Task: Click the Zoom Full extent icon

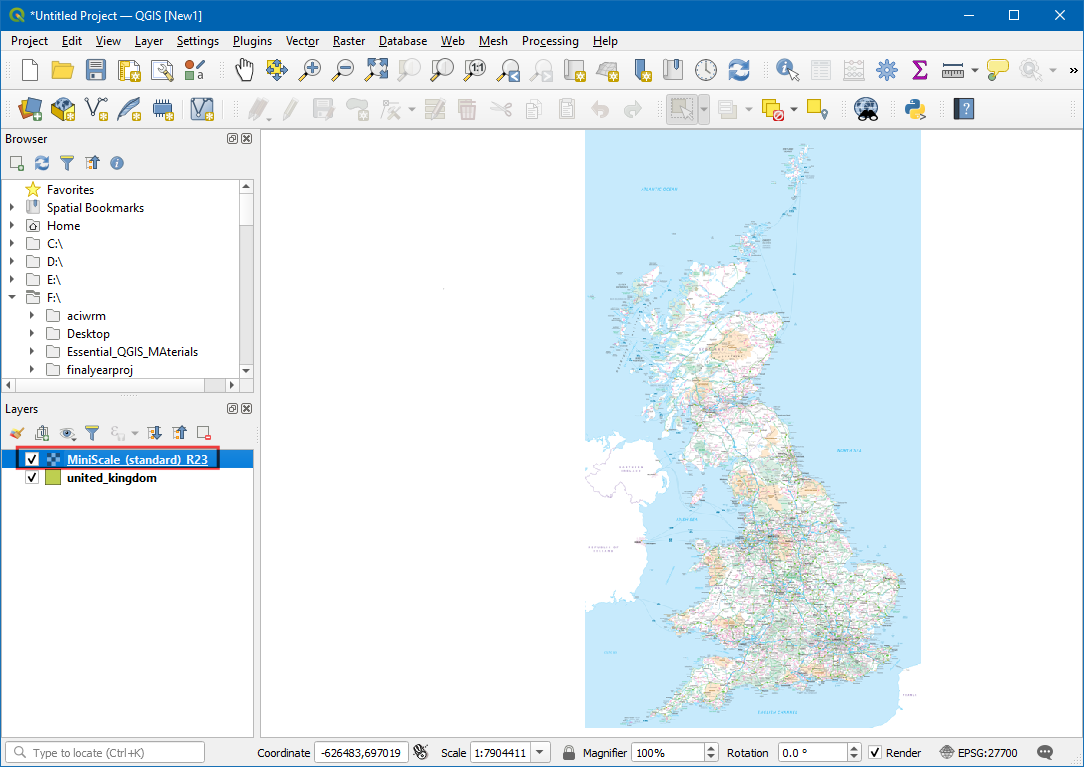Action: (376, 70)
